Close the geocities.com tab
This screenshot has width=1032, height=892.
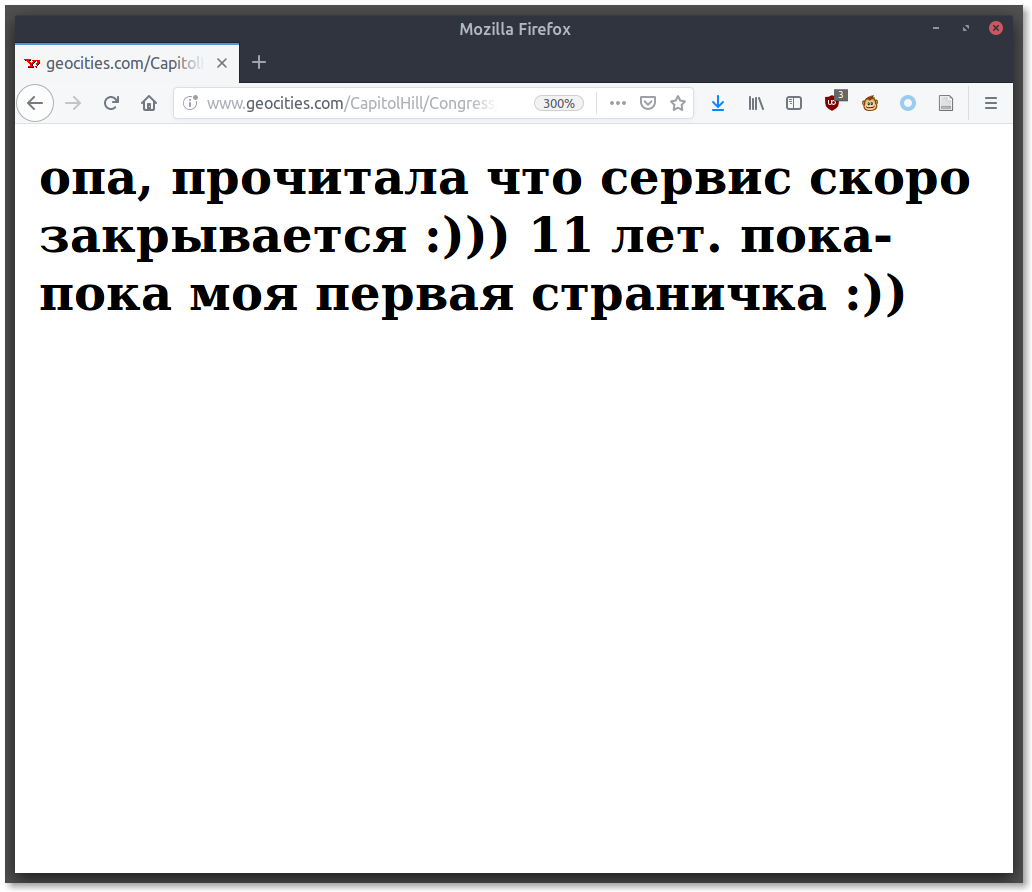(x=222, y=63)
